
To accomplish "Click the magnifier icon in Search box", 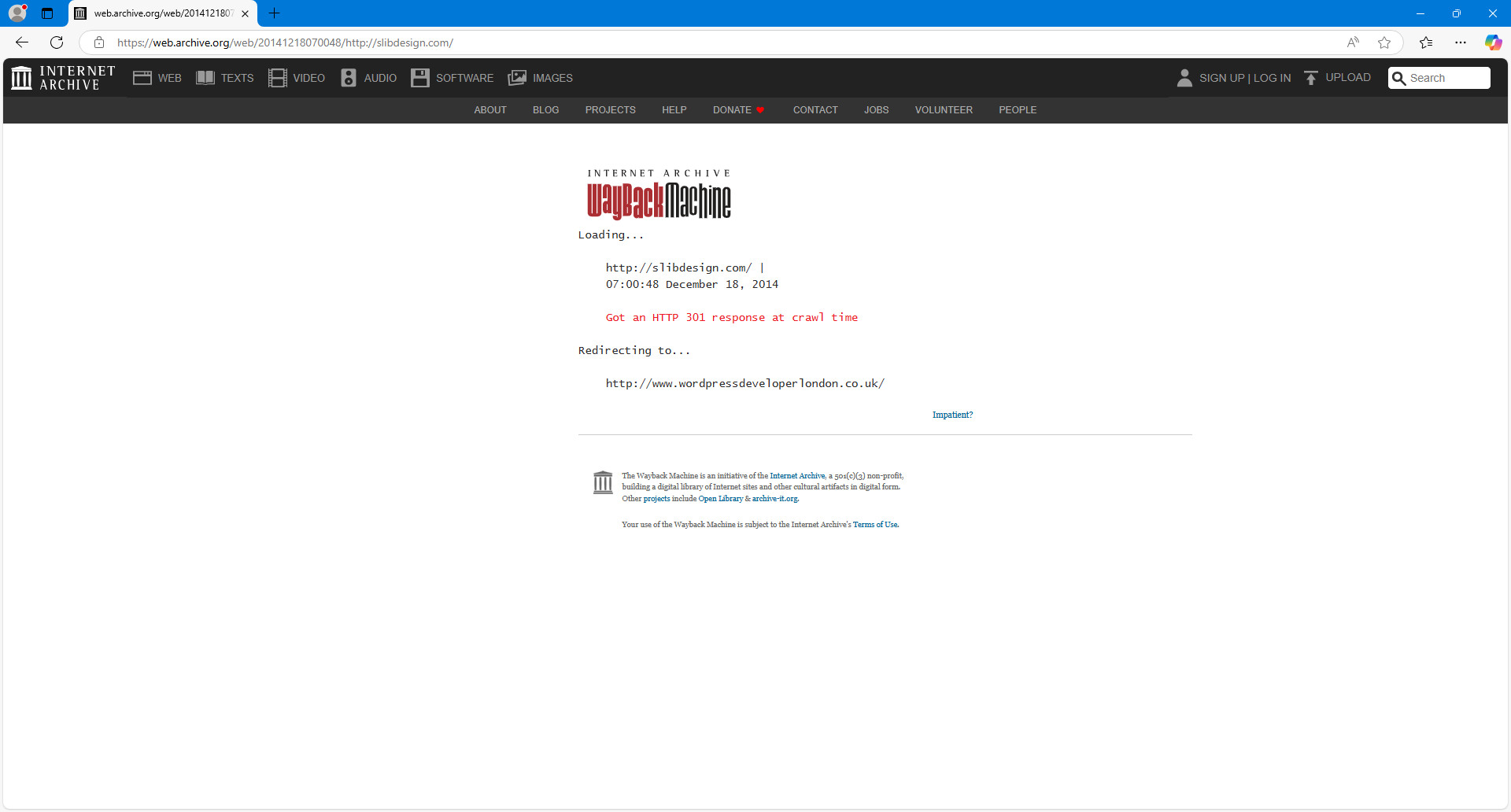I will click(1399, 78).
